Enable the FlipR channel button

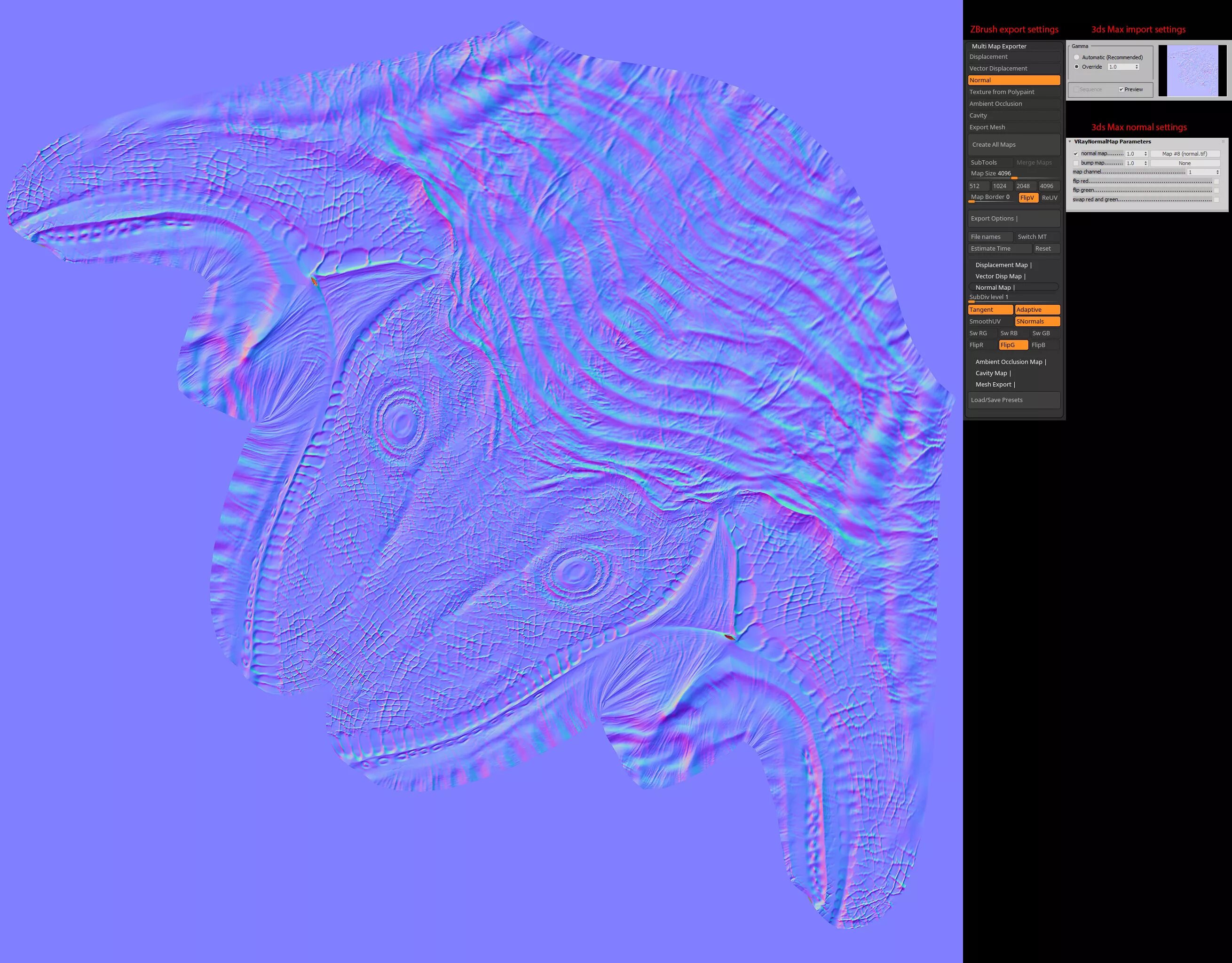(x=981, y=345)
